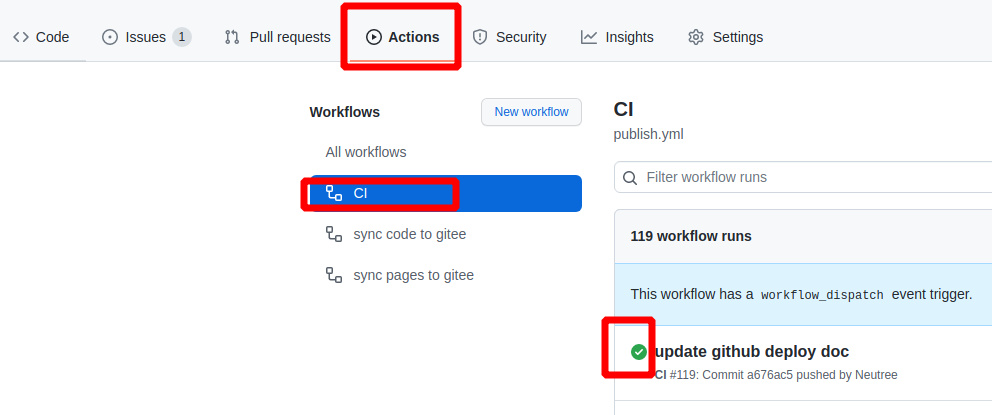This screenshot has height=415, width=992.
Task: Click the Issues circle icon
Action: (x=110, y=37)
